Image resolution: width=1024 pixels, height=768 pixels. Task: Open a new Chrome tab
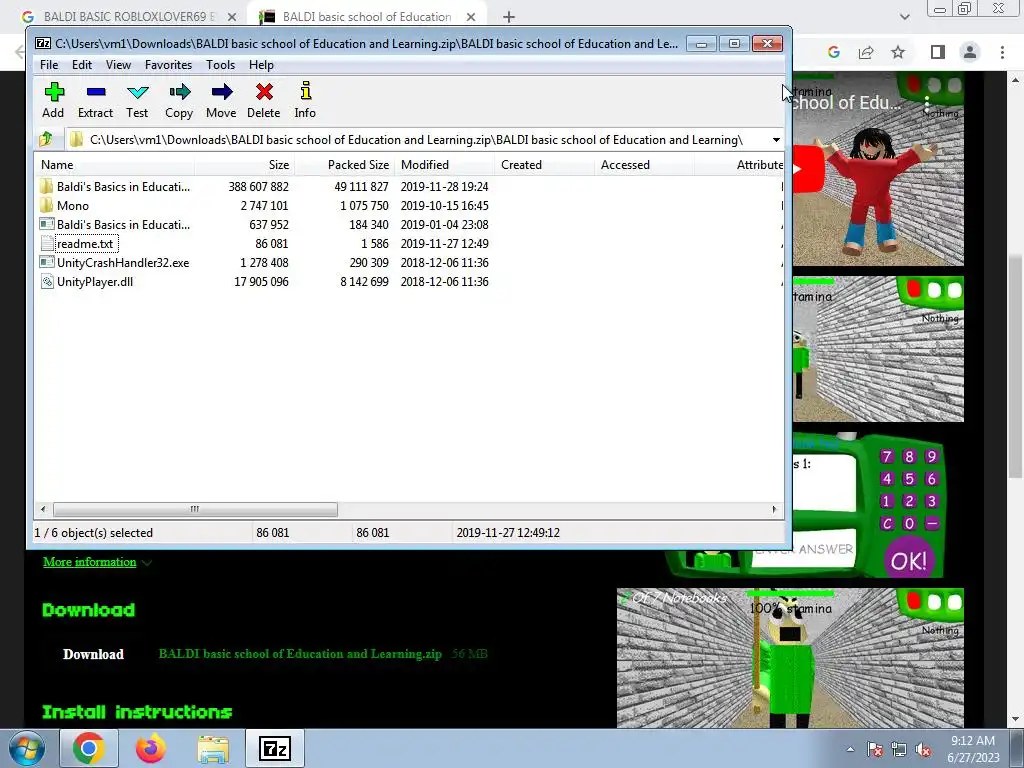click(509, 17)
